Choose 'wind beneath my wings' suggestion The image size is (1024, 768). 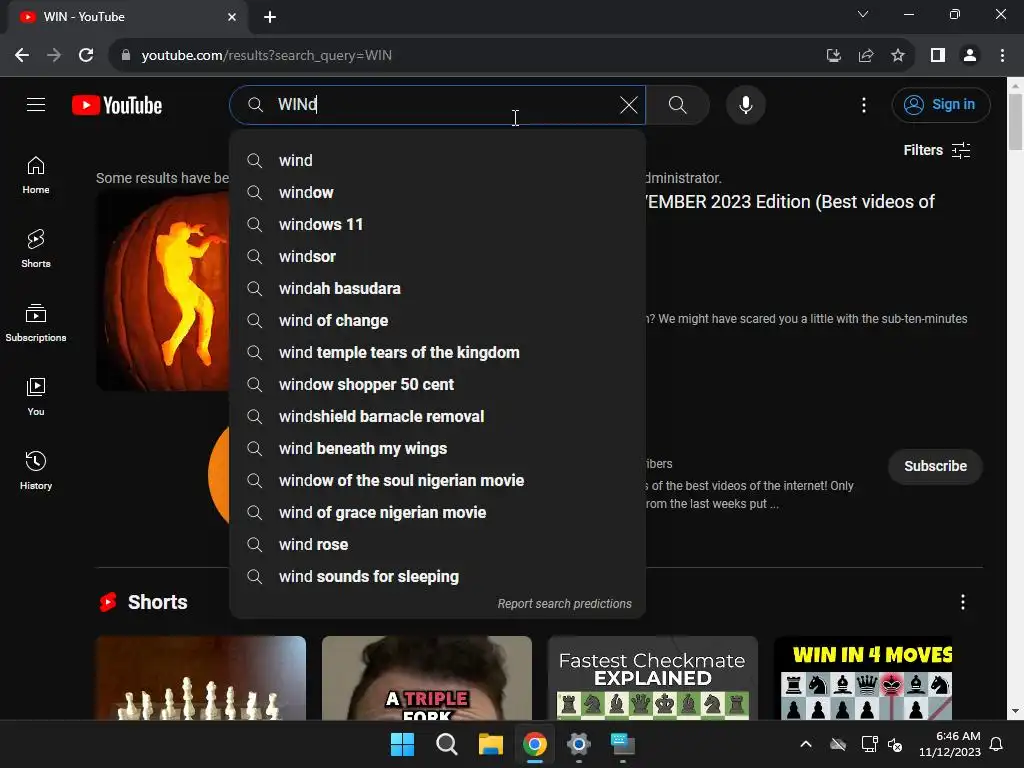(x=438, y=448)
